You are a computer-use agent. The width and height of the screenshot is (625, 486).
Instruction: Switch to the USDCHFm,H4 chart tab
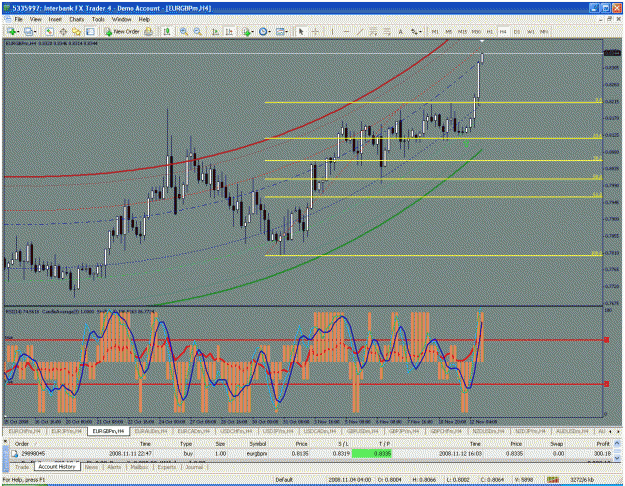[x=237, y=431]
